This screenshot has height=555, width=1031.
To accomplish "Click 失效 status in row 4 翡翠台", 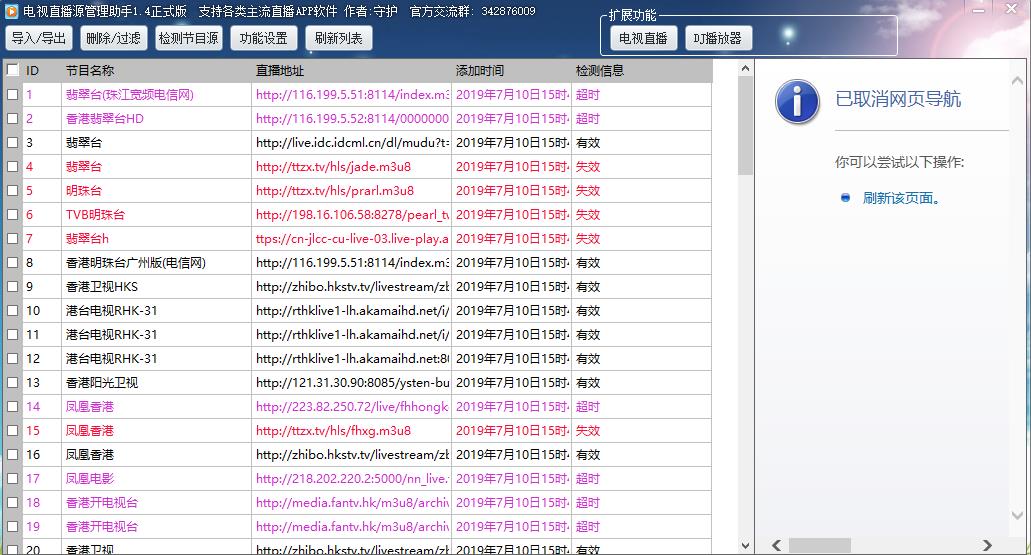I will [588, 166].
